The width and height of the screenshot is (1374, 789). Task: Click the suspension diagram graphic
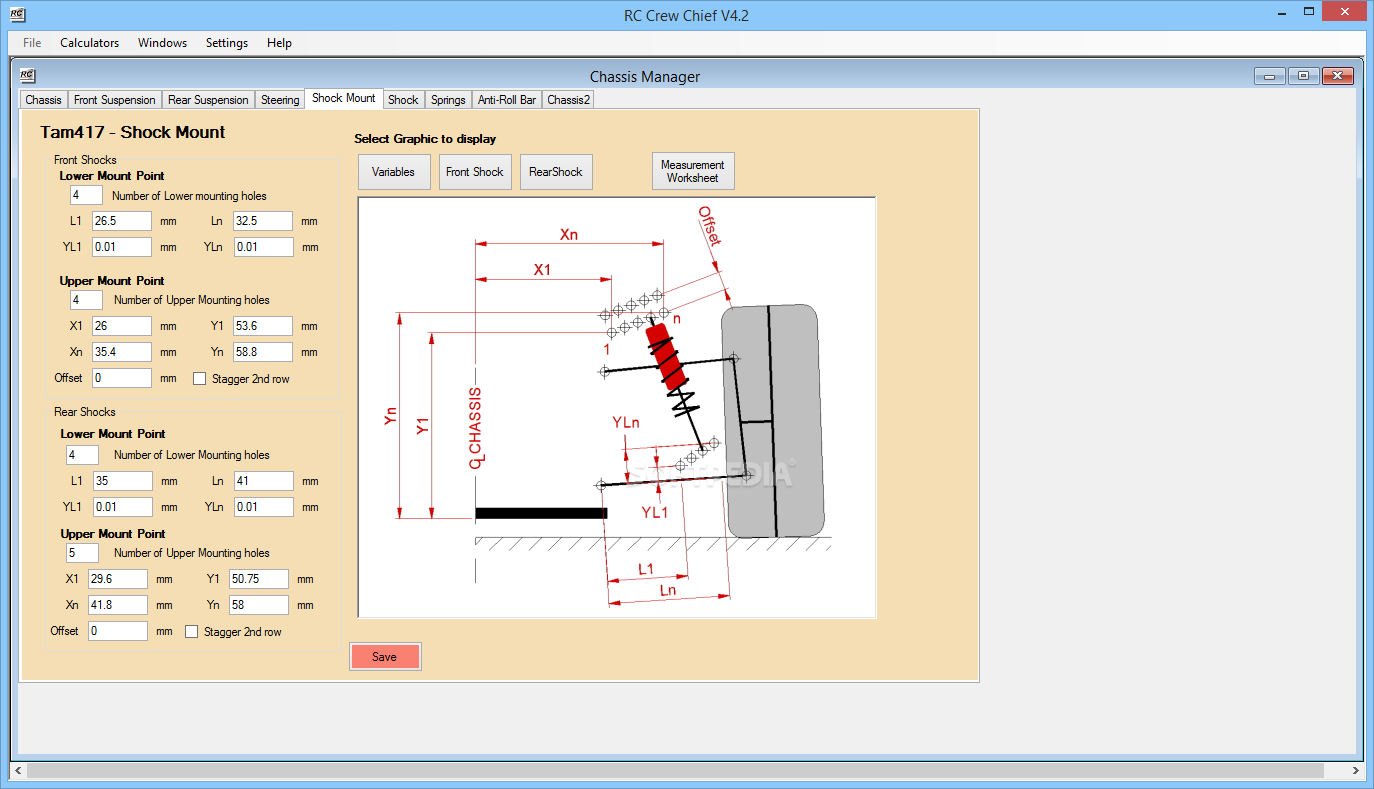tap(617, 408)
